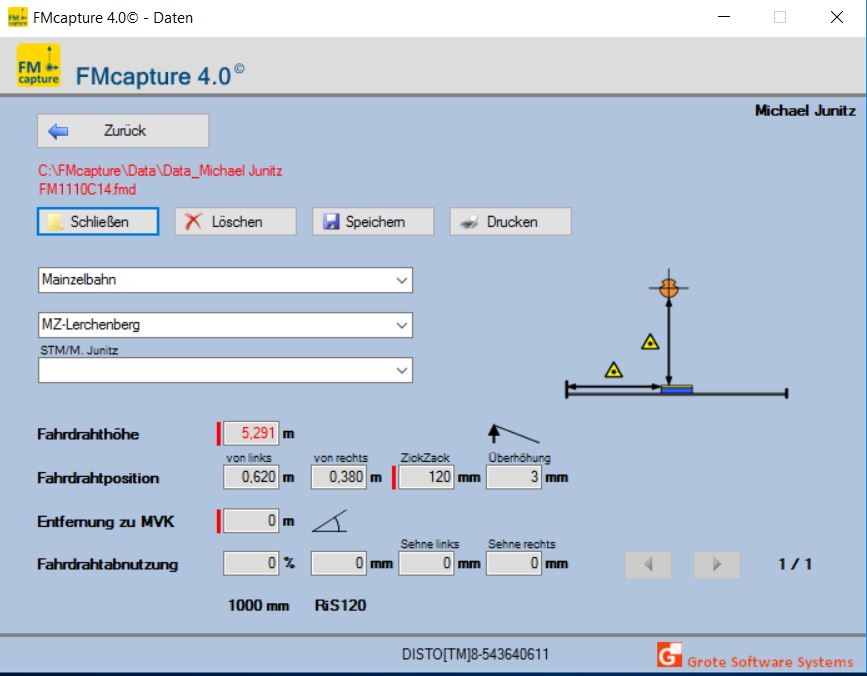Image resolution: width=867 pixels, height=676 pixels.
Task: Click the FM capture logo in header
Action: click(38, 66)
